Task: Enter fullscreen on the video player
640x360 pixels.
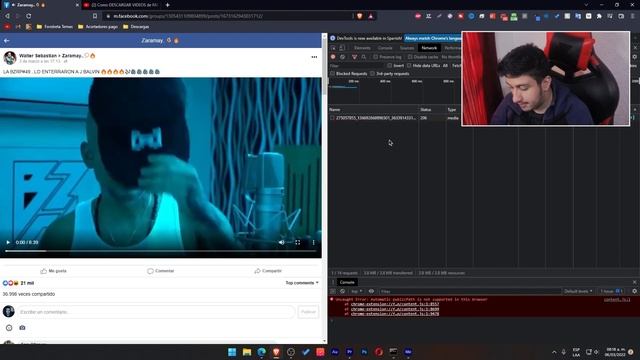Action: (x=298, y=242)
